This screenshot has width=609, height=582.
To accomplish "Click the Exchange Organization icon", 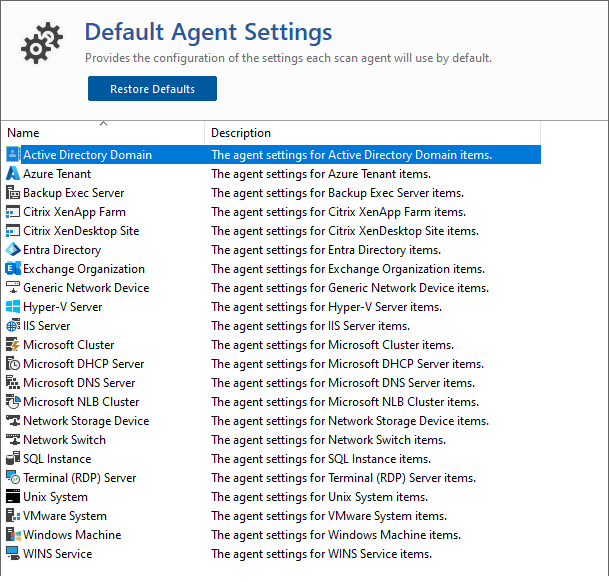I will click(13, 268).
